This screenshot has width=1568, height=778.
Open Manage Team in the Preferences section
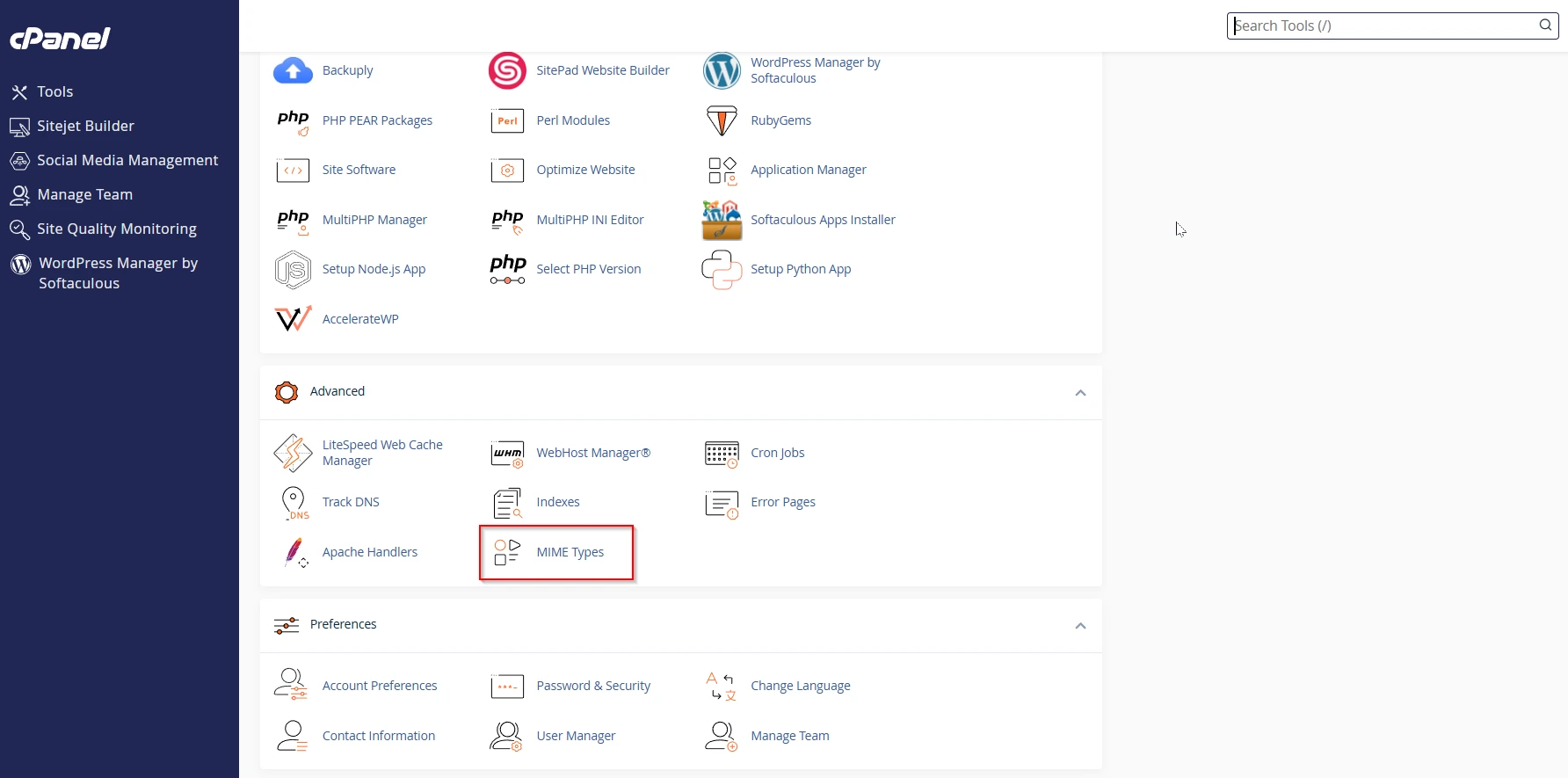[790, 736]
